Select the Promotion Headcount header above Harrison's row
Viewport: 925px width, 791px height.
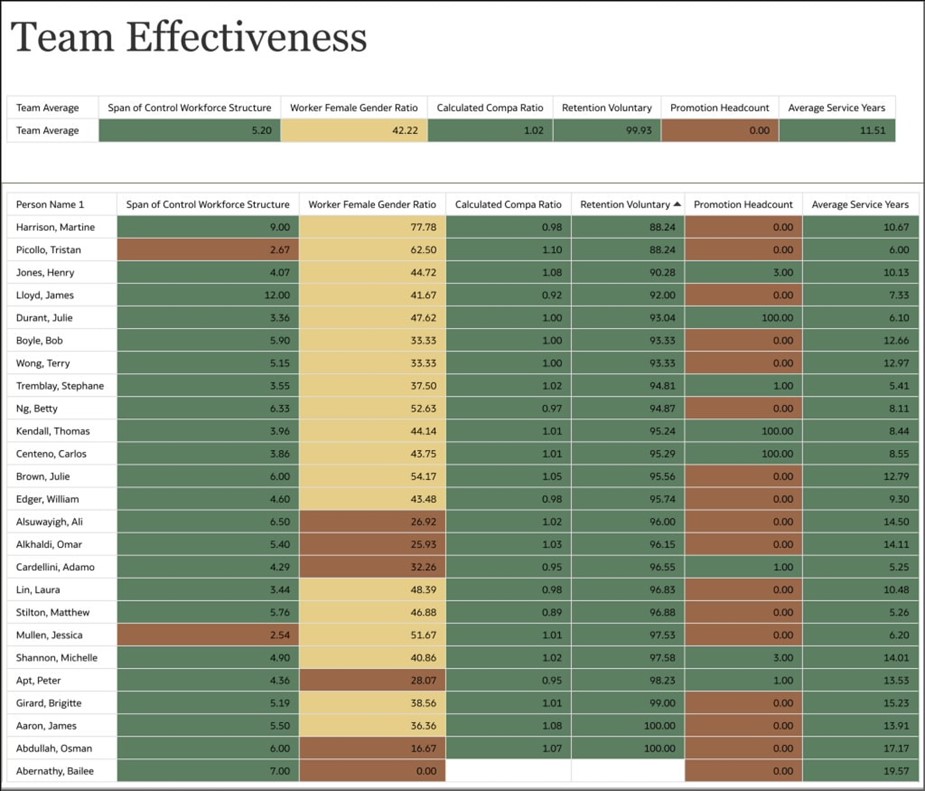pyautogui.click(x=743, y=204)
